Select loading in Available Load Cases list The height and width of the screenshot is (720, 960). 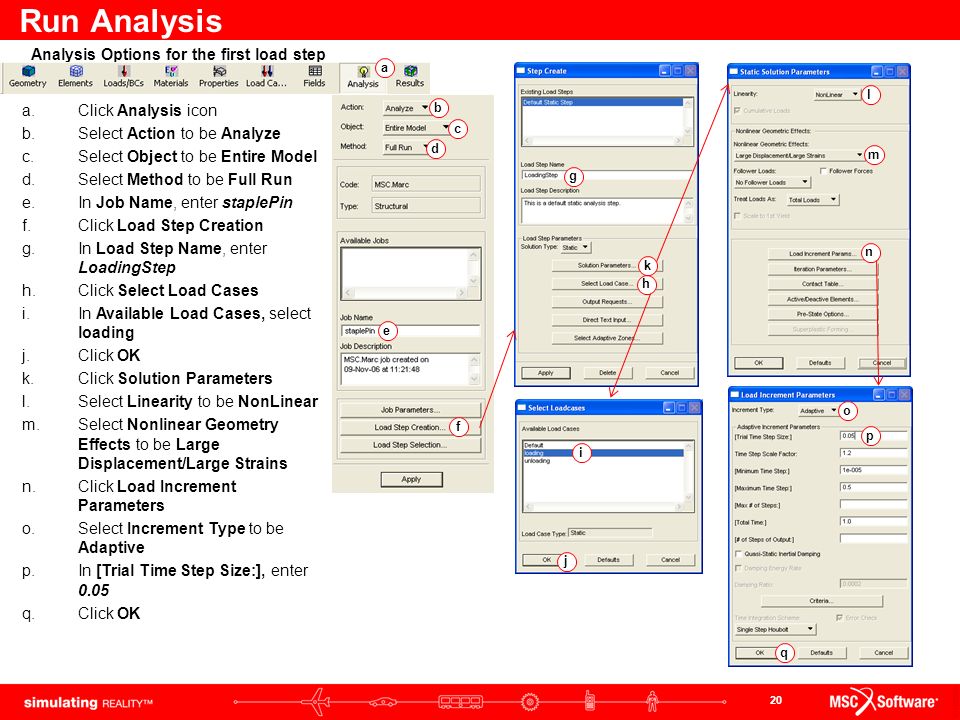pos(603,453)
